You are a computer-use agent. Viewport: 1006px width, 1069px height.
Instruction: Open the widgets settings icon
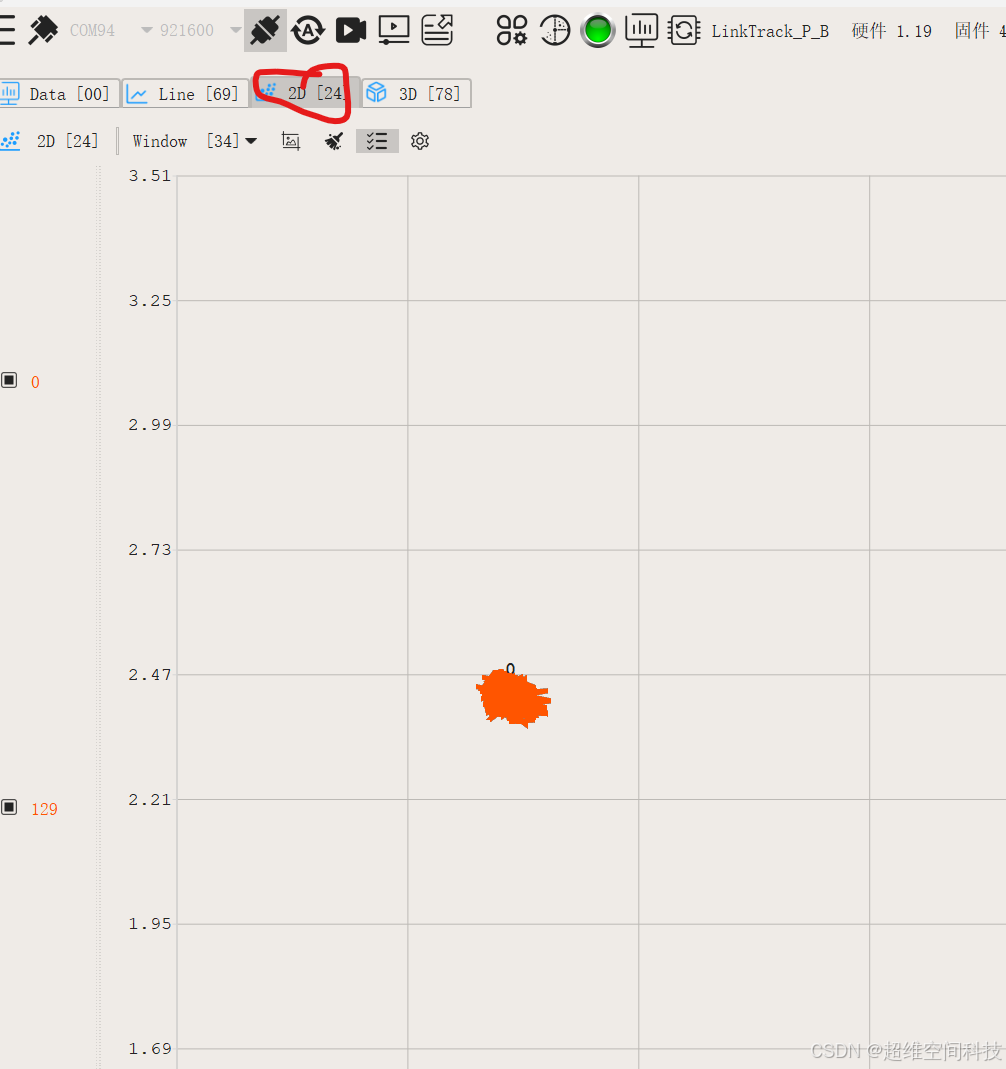pyautogui.click(x=512, y=31)
